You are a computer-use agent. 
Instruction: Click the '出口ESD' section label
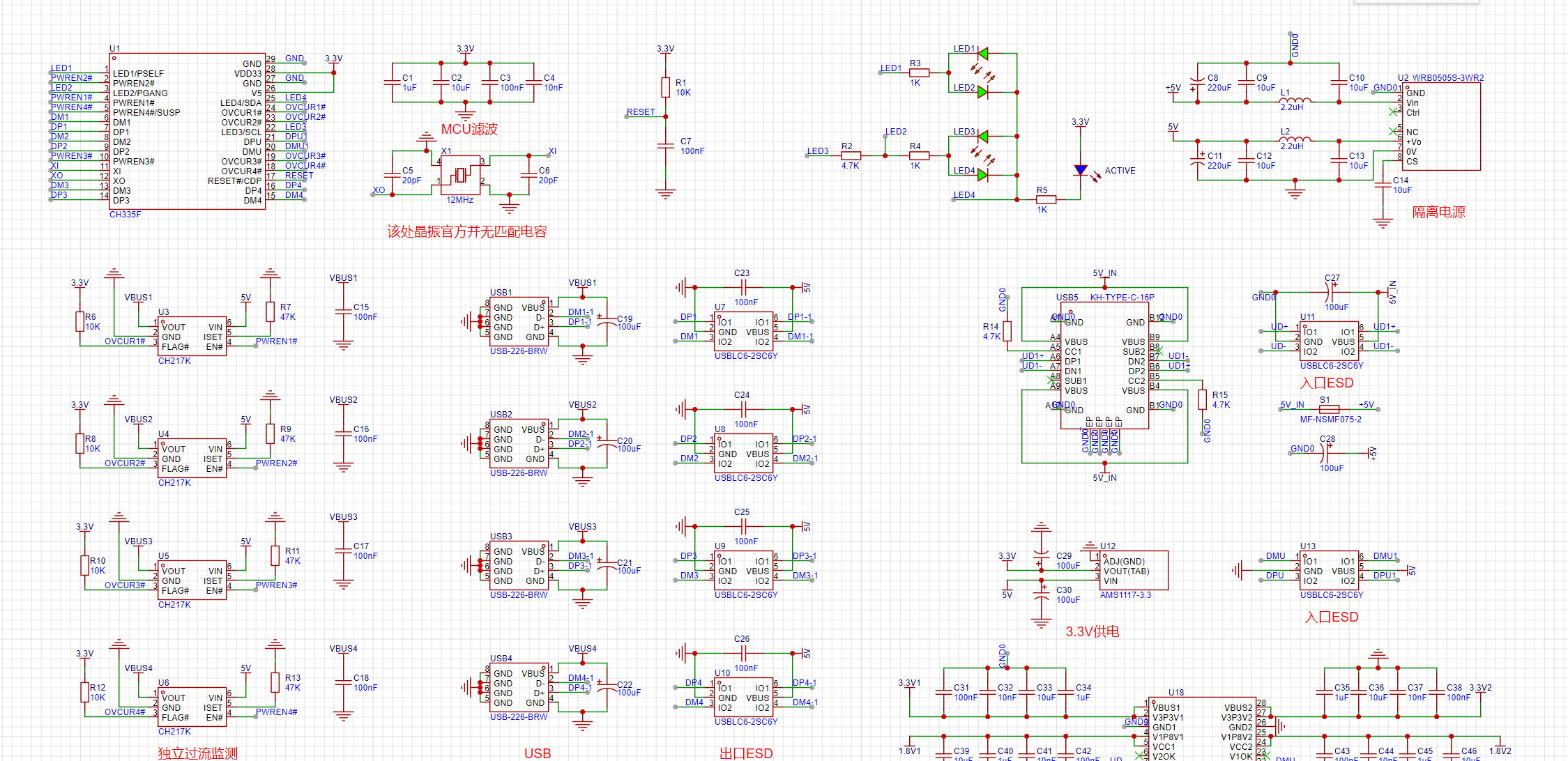tap(746, 753)
